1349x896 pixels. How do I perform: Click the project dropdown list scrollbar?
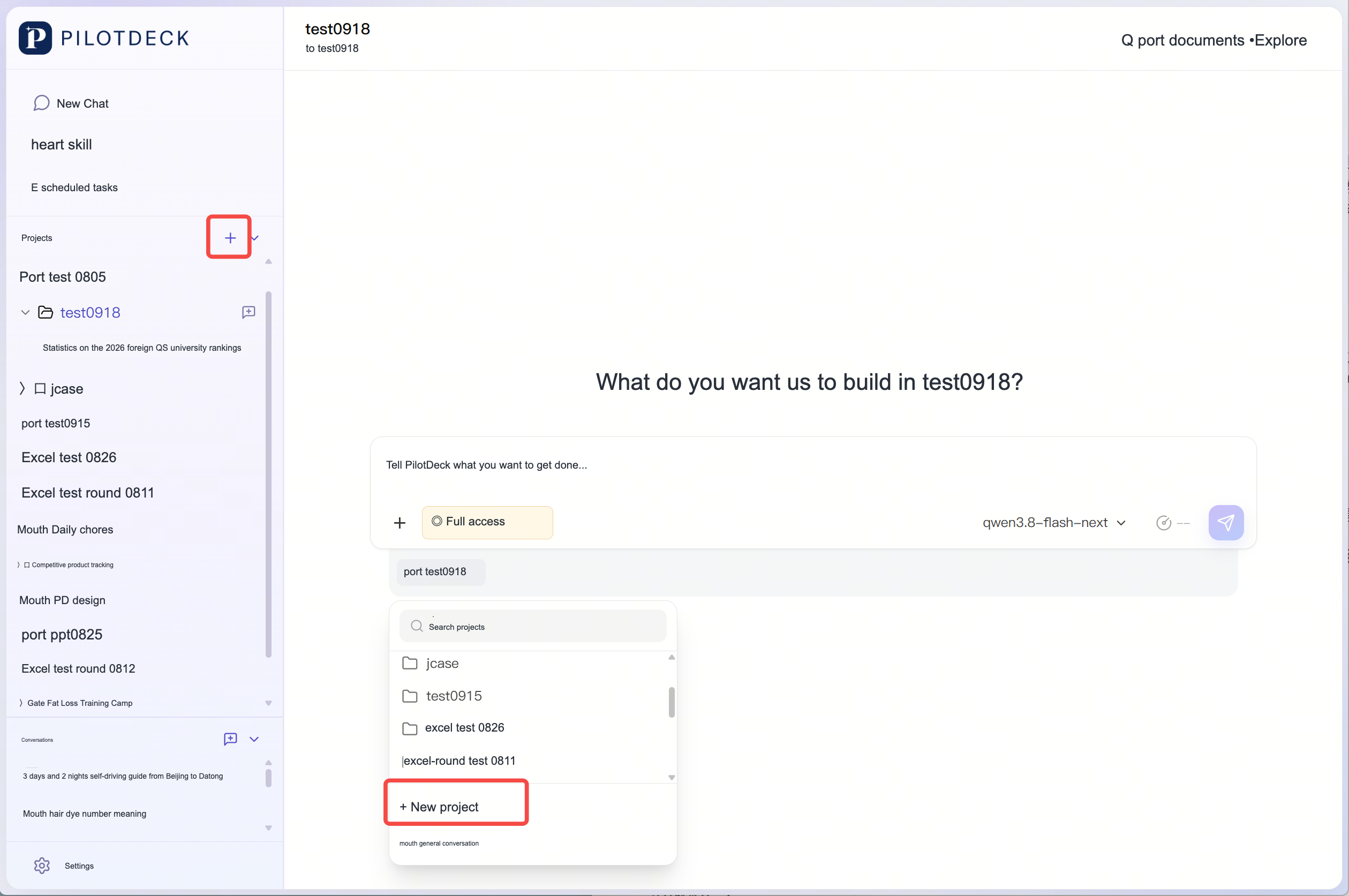pyautogui.click(x=672, y=702)
